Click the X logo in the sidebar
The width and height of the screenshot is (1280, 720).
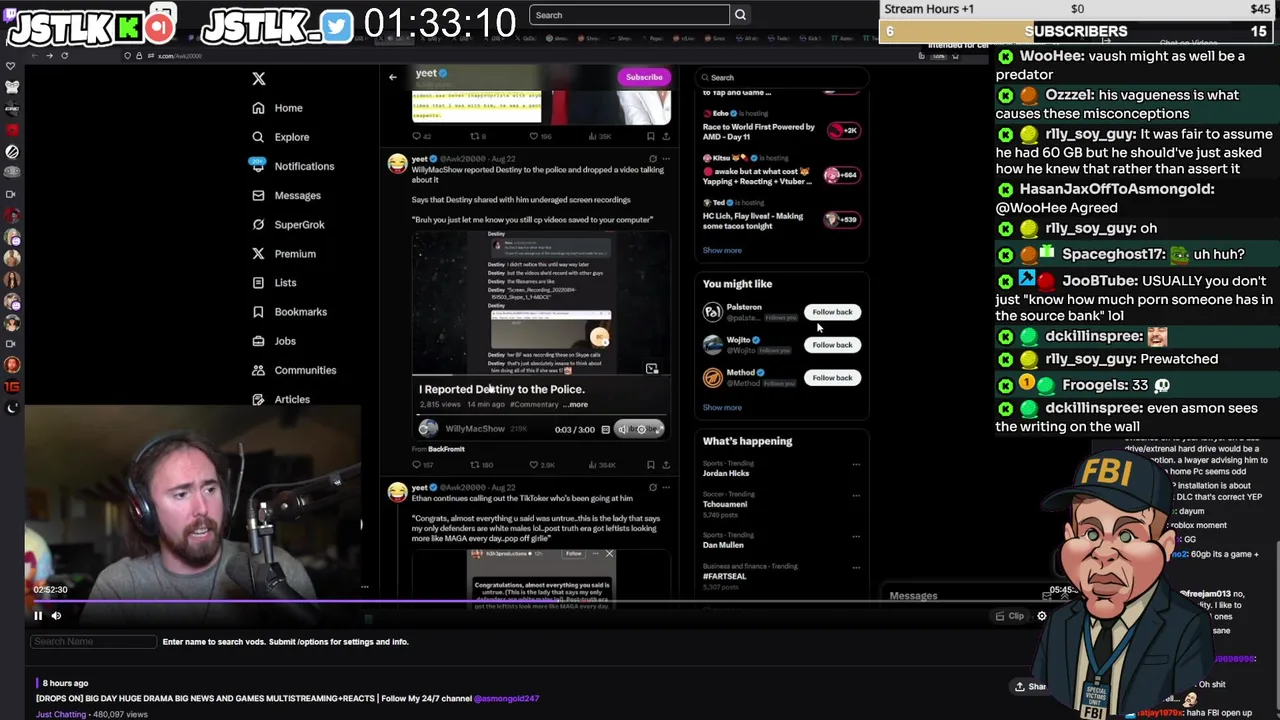[258, 78]
